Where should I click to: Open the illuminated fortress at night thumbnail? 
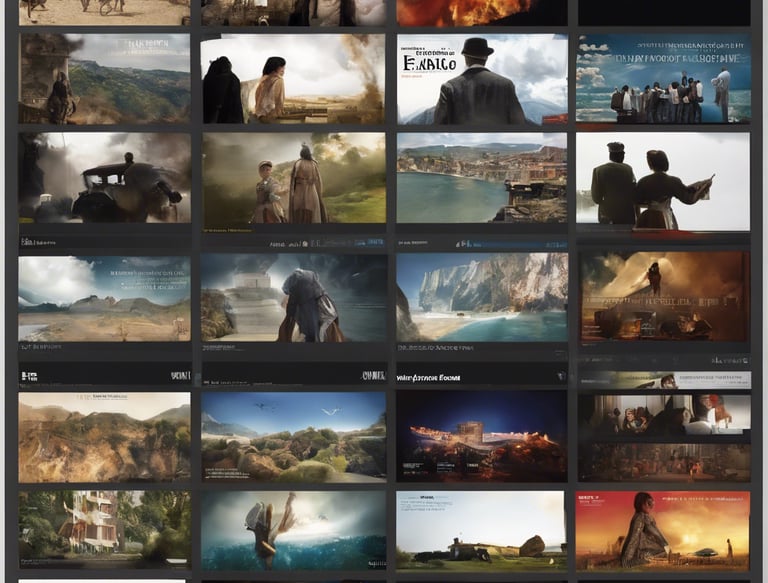pyautogui.click(x=482, y=437)
